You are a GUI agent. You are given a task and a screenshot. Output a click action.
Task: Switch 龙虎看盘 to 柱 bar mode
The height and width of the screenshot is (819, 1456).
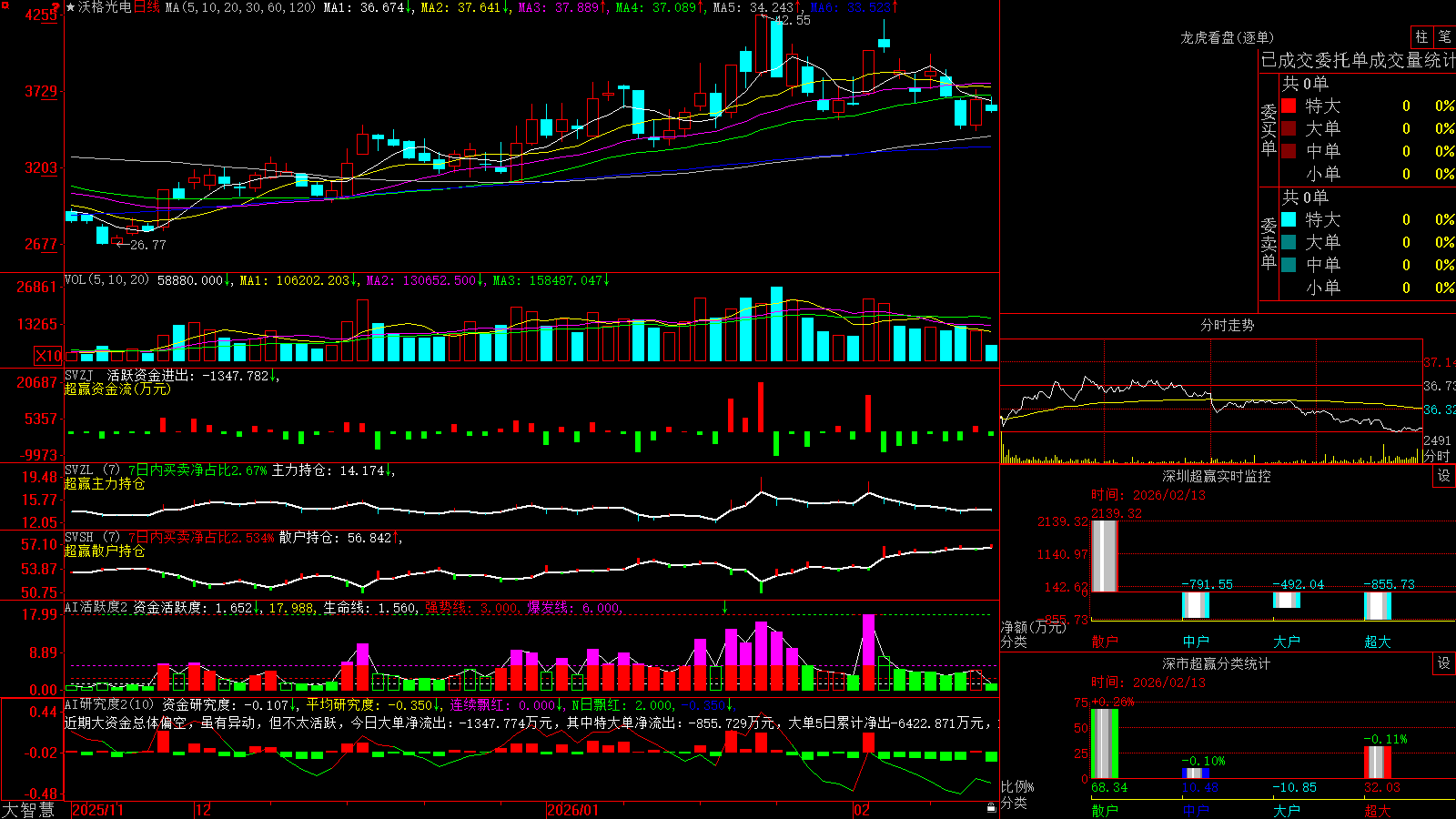(1421, 37)
